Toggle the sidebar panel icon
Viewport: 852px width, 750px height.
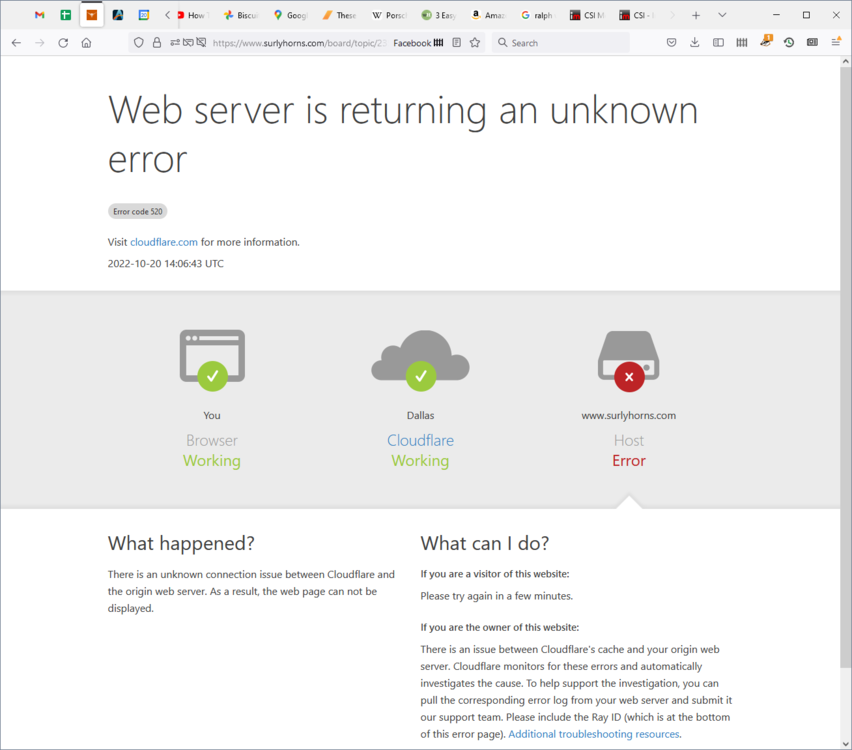point(718,43)
